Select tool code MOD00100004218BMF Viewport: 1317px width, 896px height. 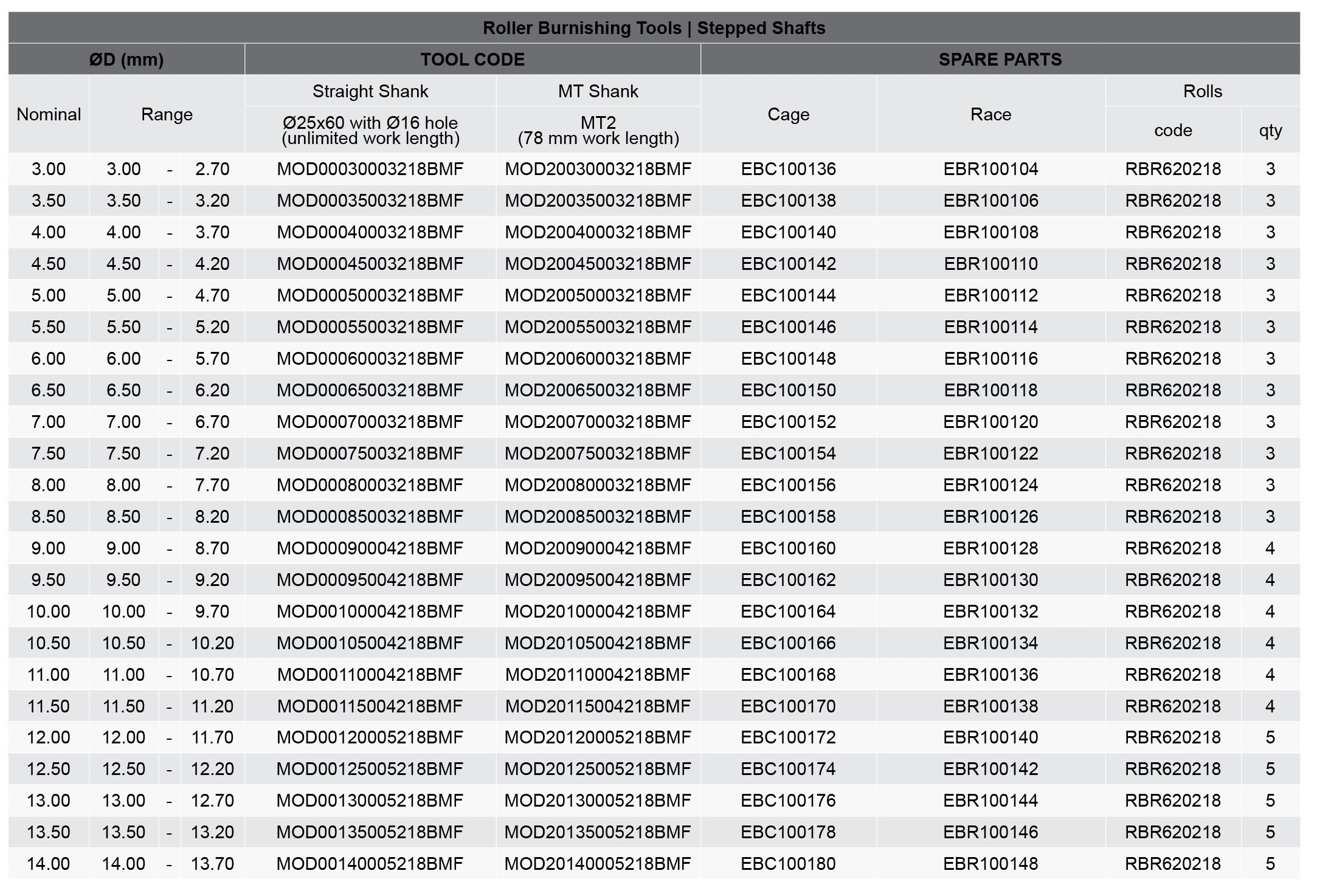370,612
